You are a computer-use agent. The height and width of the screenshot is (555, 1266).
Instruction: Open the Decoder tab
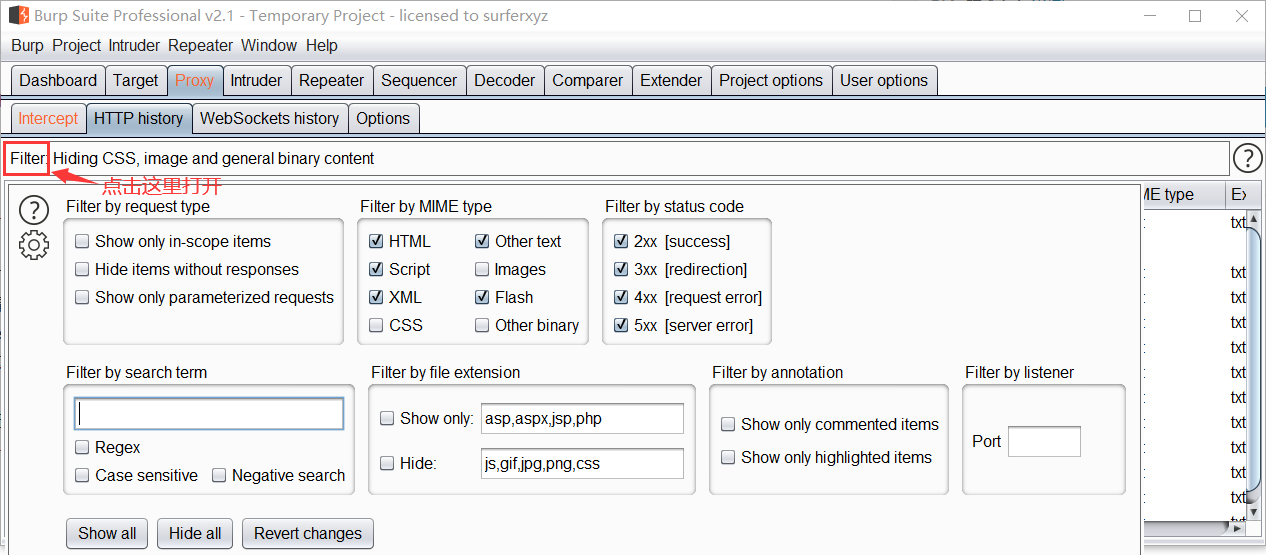pos(505,81)
